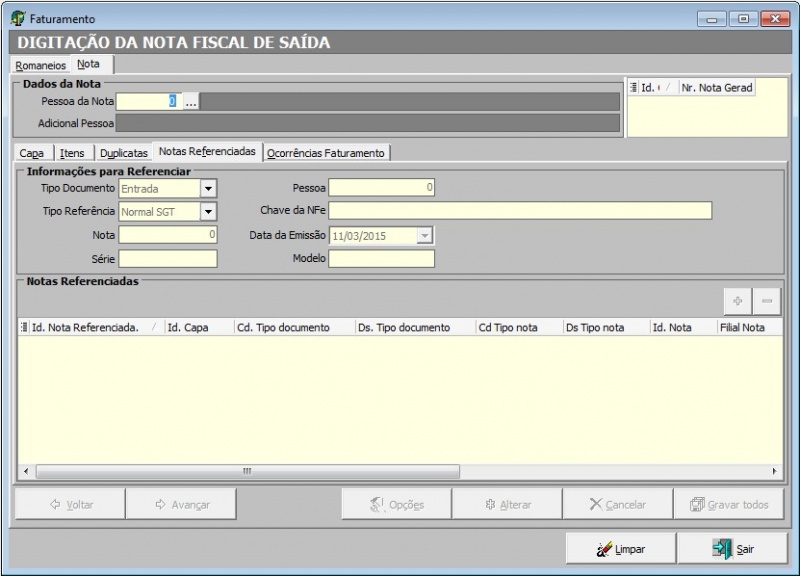The height and width of the screenshot is (576, 800).
Task: Expand the Tipo Referência combo box
Action: [x=208, y=211]
